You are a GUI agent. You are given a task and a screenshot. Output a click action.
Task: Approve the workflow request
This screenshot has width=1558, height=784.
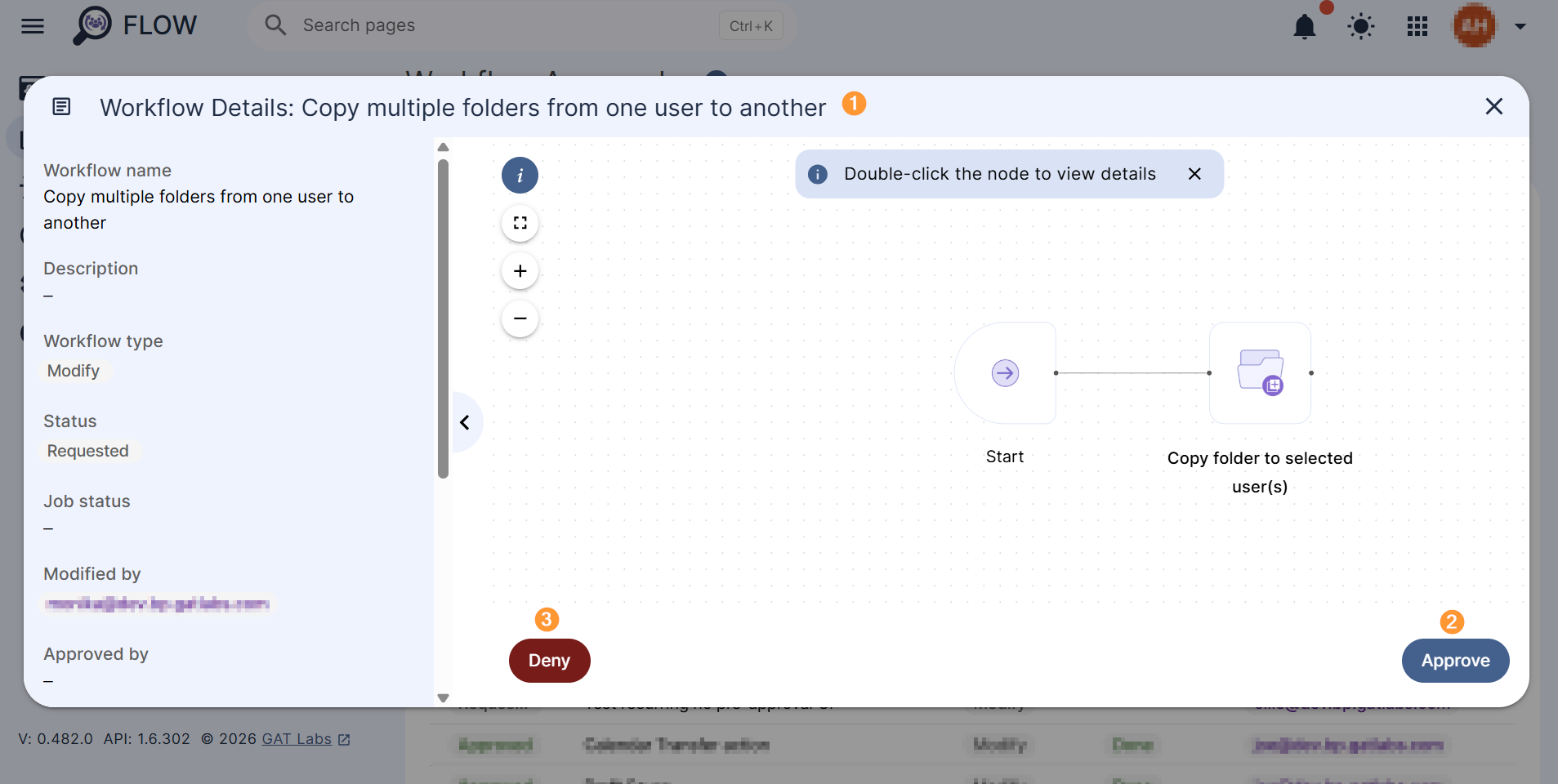point(1455,661)
